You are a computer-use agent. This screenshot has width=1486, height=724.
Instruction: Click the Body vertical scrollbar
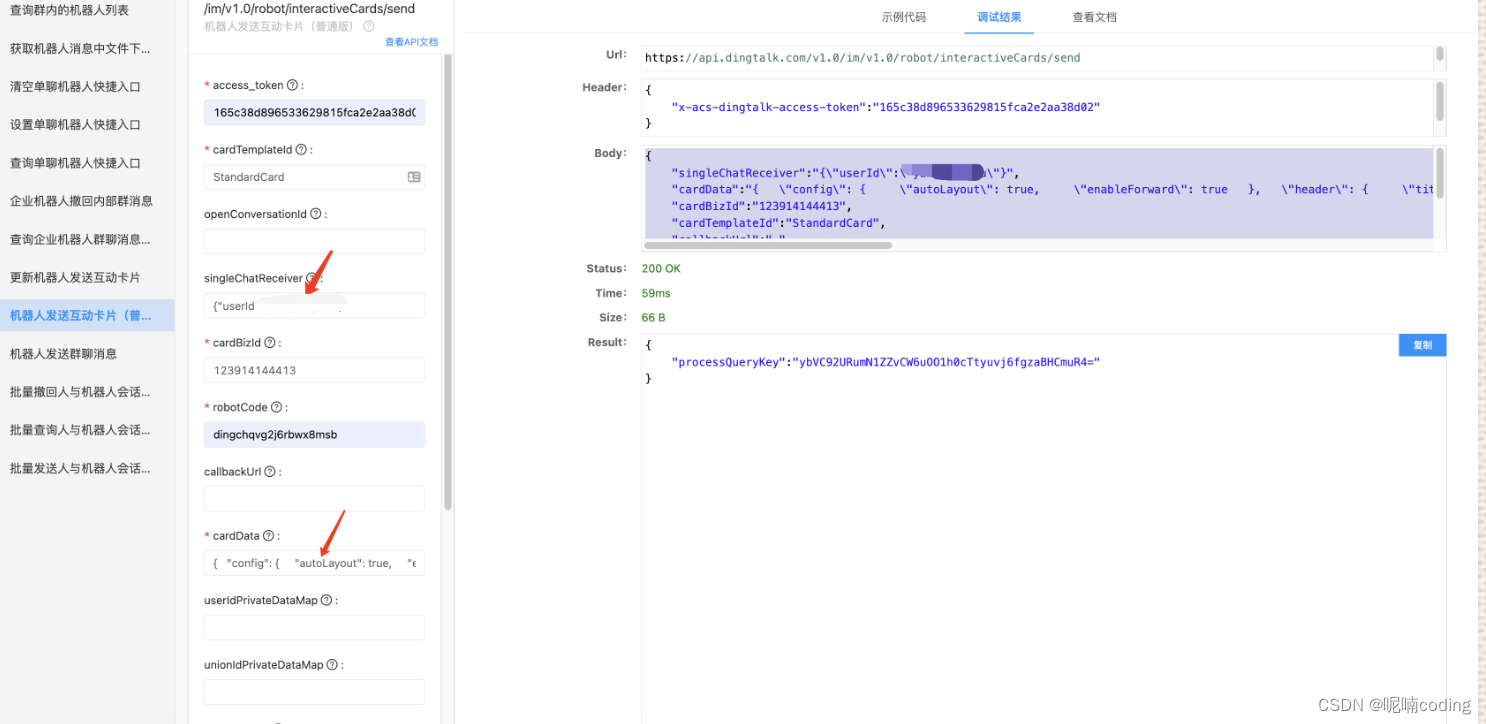coord(1440,172)
